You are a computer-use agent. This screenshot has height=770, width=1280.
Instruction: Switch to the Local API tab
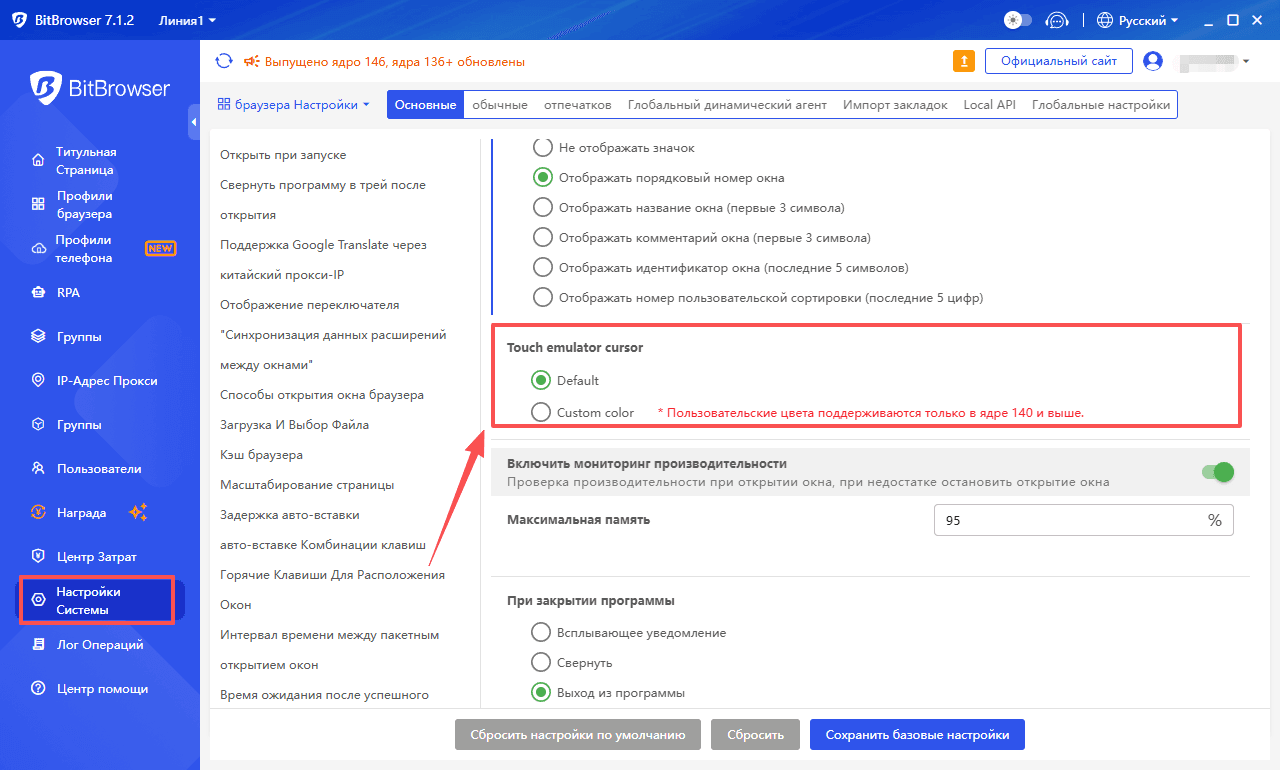point(989,105)
